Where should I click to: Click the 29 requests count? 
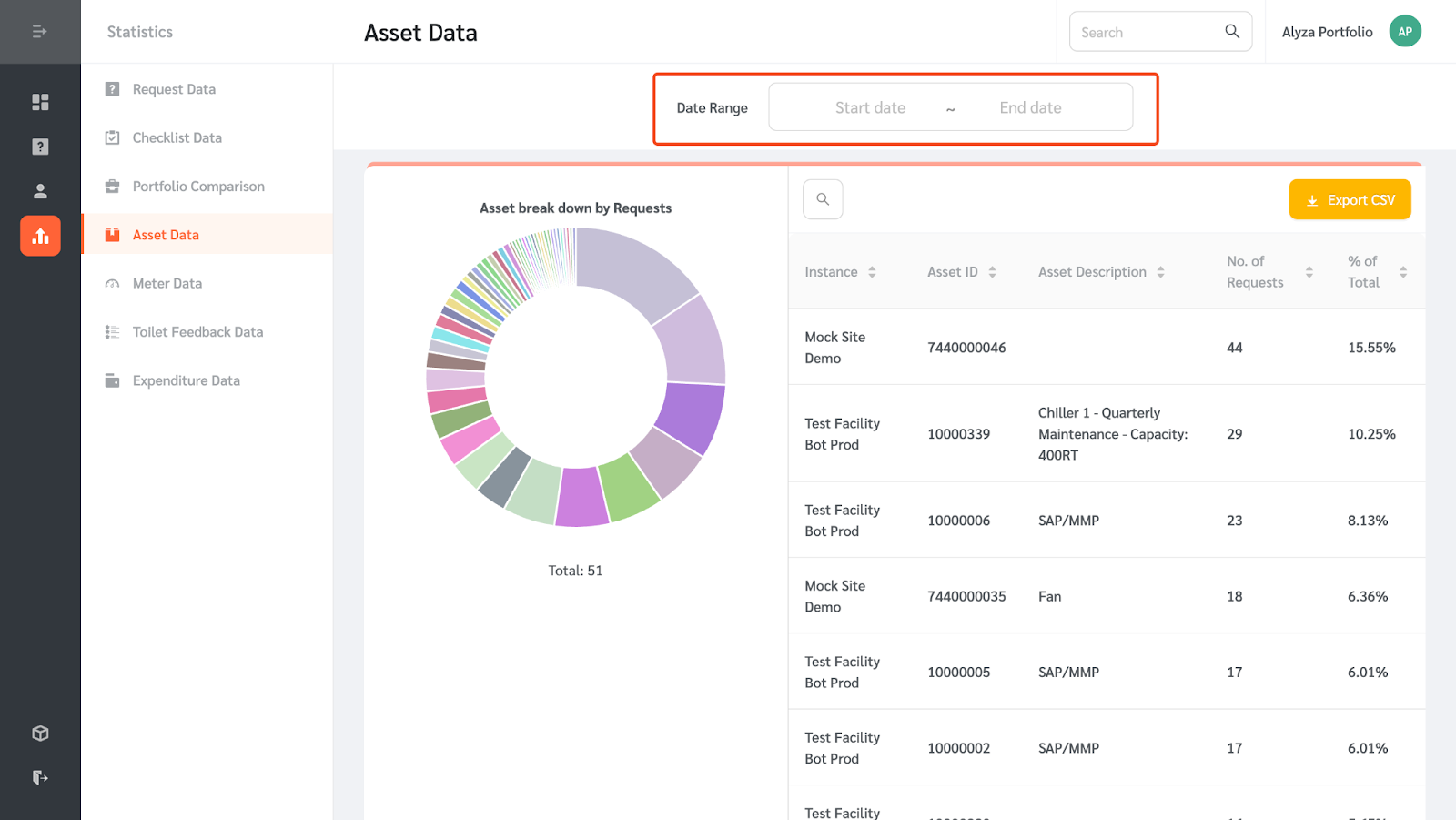coord(1234,434)
